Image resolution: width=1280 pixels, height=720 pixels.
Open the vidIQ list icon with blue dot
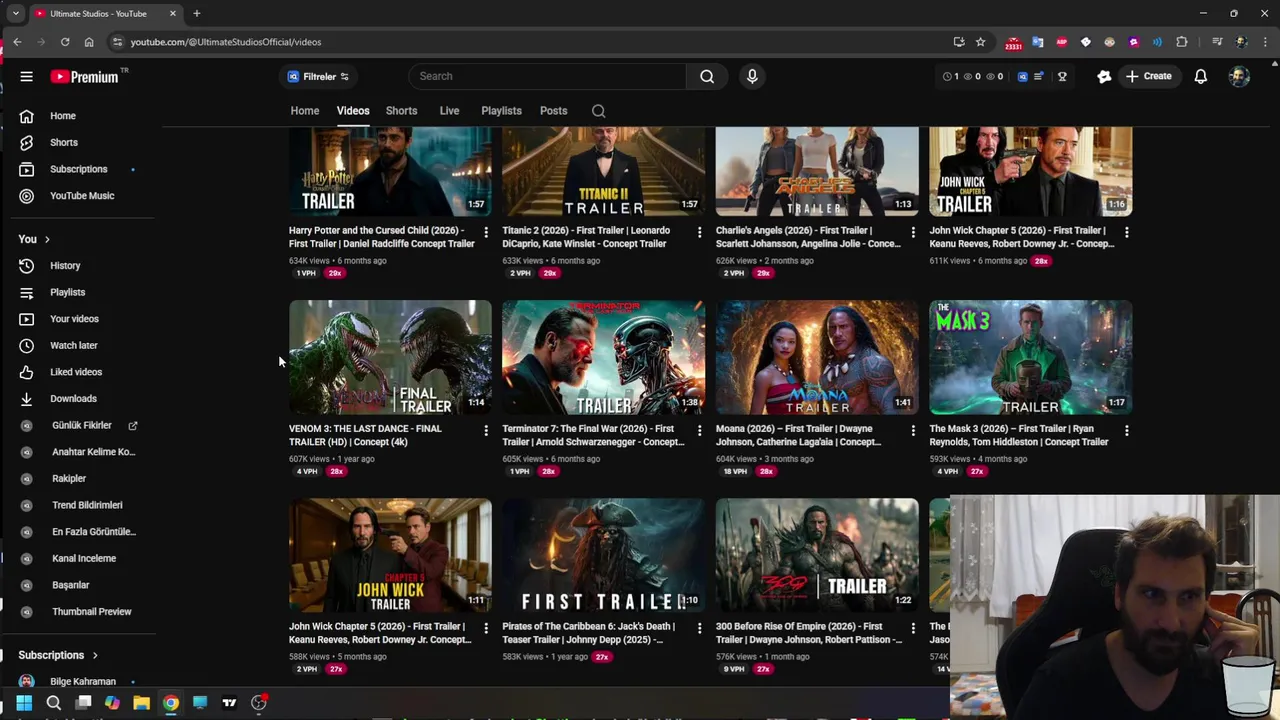pos(1039,76)
